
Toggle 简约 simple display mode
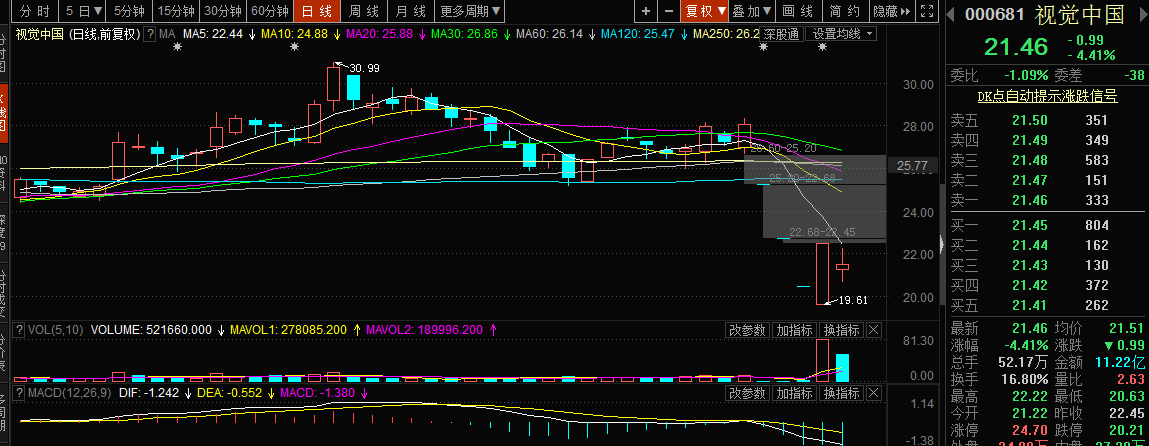(844, 12)
